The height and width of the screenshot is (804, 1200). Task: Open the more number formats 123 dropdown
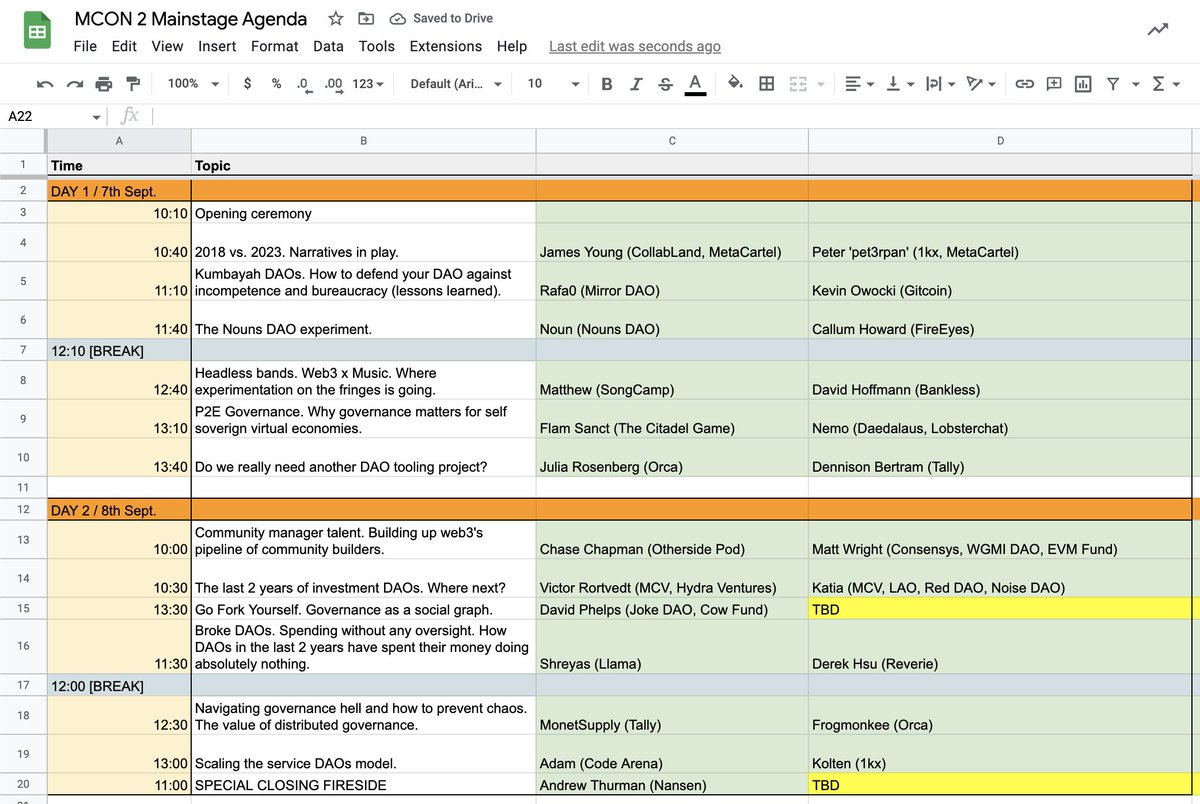coord(369,84)
